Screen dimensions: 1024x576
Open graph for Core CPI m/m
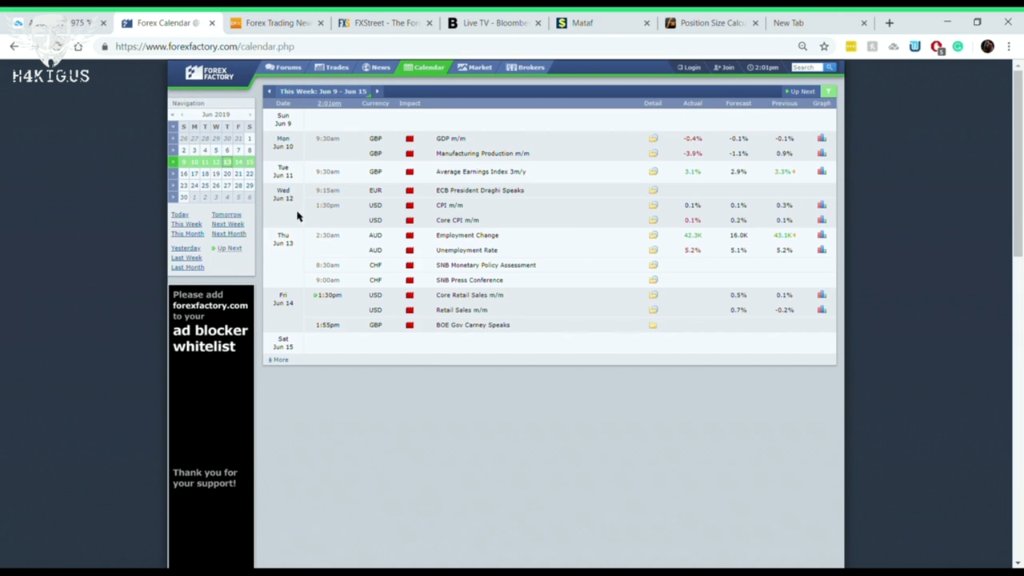tap(822, 220)
